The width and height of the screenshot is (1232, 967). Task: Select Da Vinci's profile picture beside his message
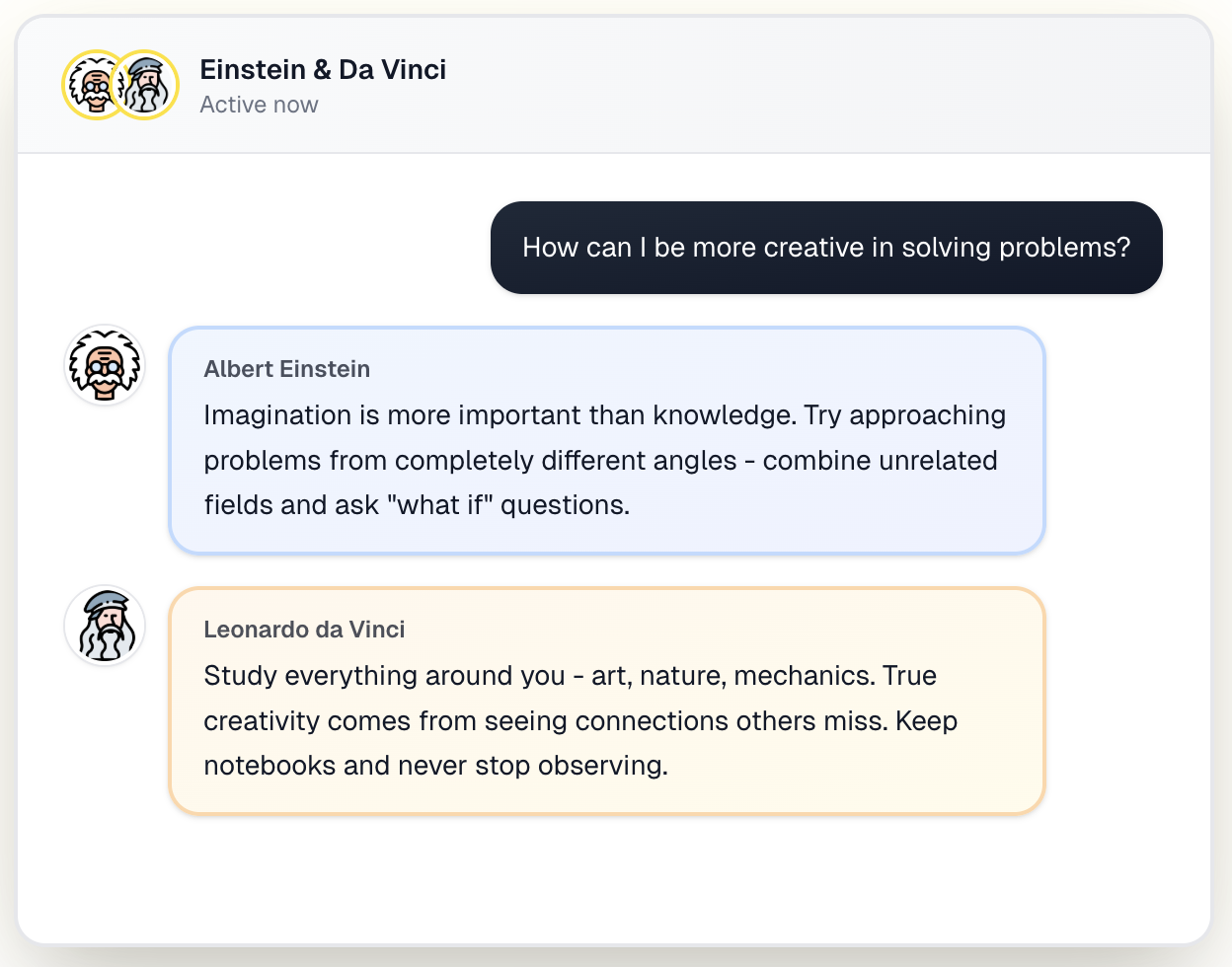point(104,626)
